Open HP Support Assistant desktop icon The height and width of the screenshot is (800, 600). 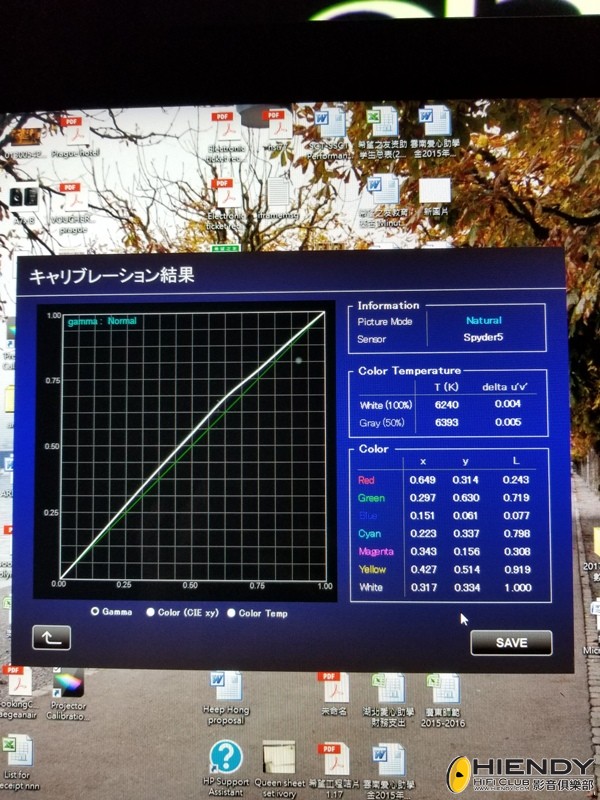pyautogui.click(x=226, y=757)
